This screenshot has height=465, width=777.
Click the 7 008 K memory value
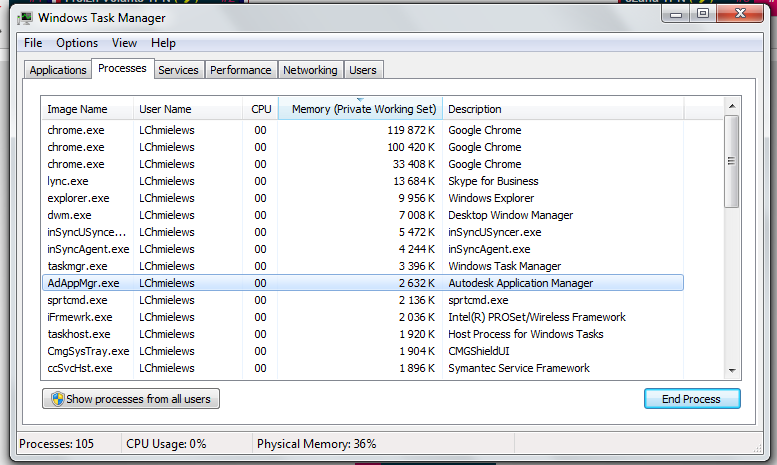click(x=417, y=215)
